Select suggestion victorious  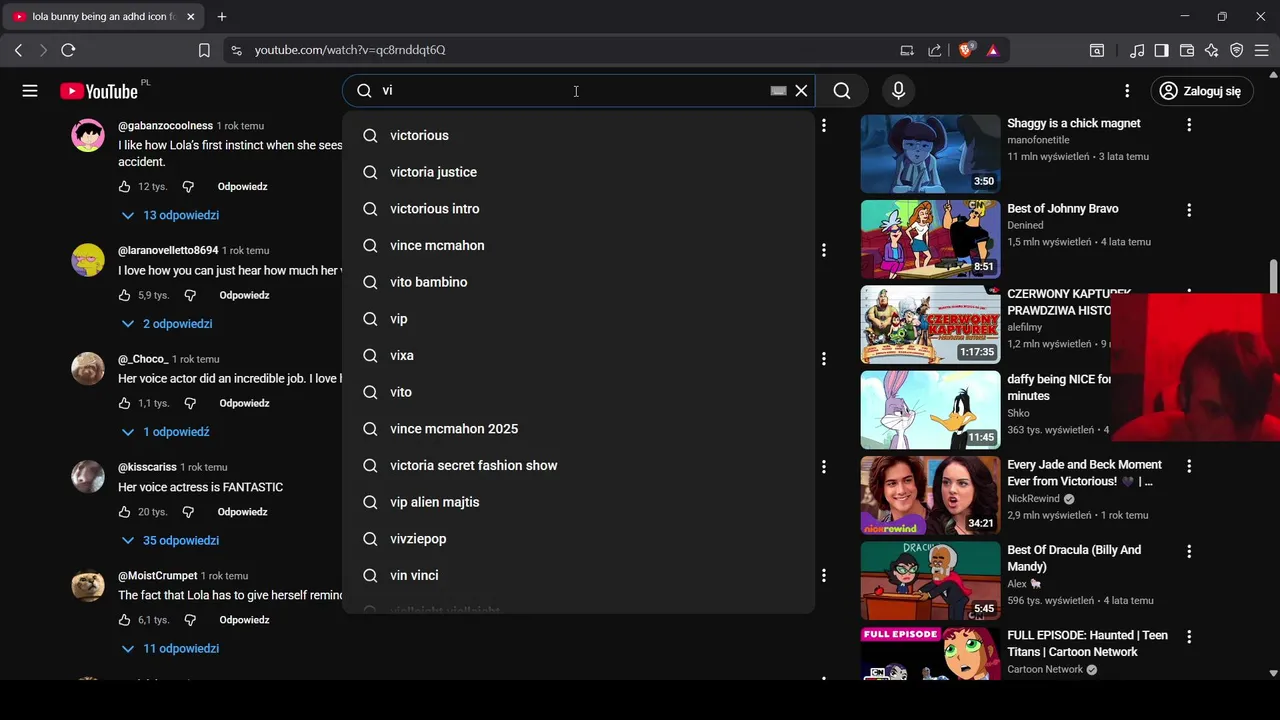579,136
